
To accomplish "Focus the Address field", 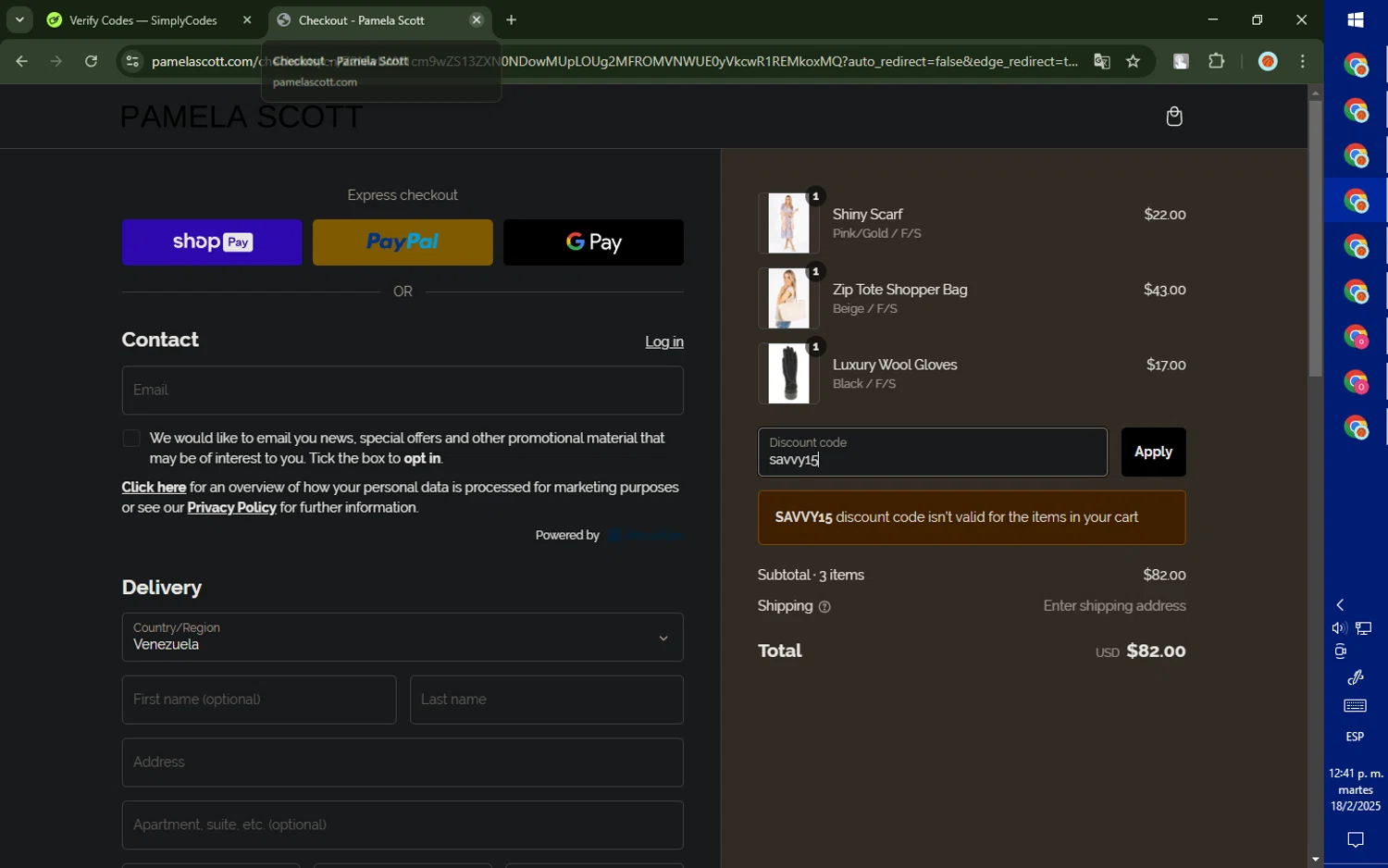I will pyautogui.click(x=403, y=763).
